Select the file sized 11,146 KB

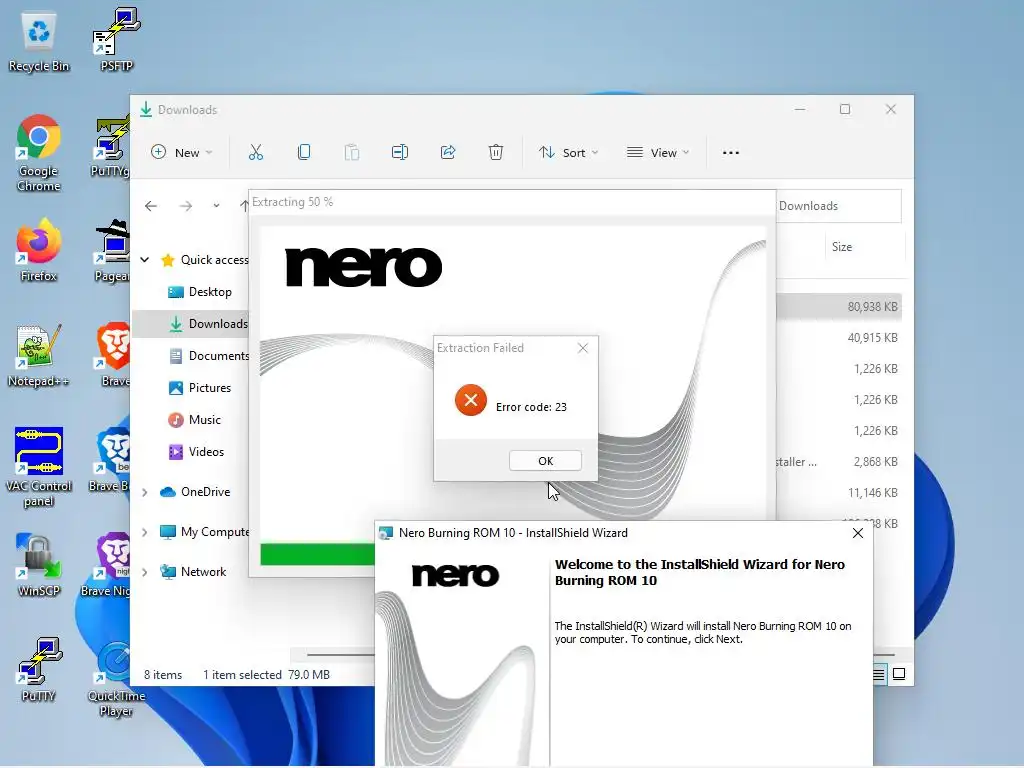pyautogui.click(x=839, y=492)
